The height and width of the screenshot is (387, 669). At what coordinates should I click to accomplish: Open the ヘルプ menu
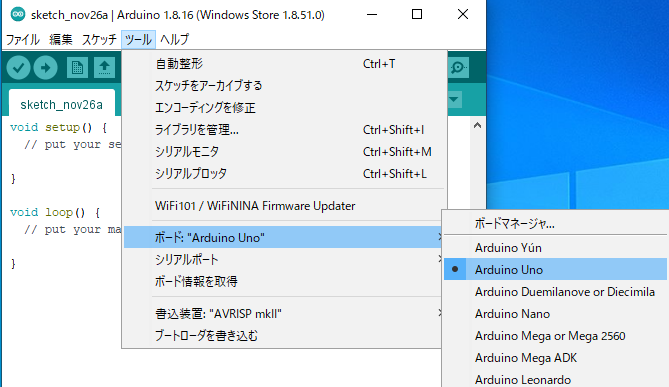[x=175, y=40]
